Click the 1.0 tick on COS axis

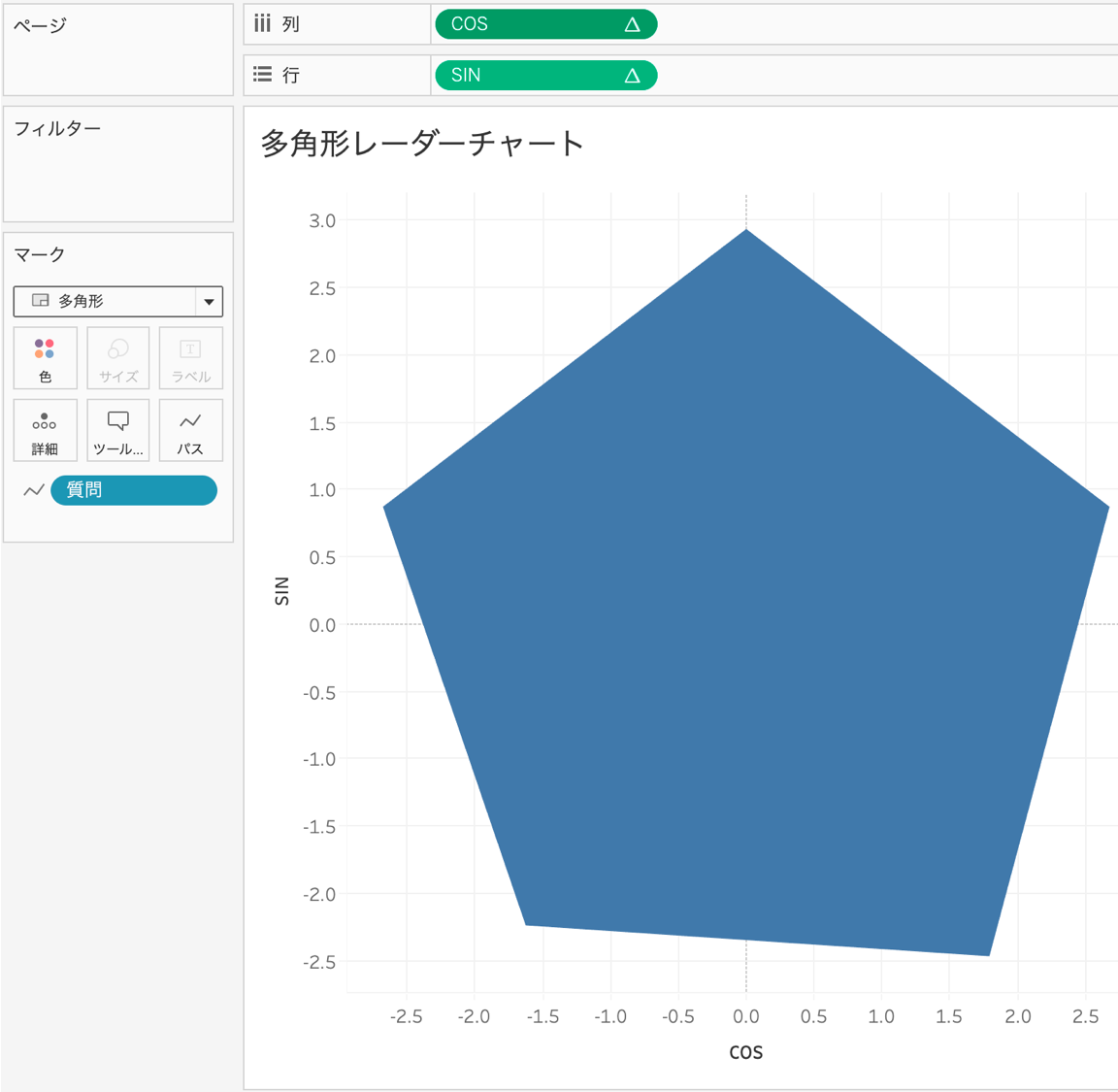(x=881, y=1016)
